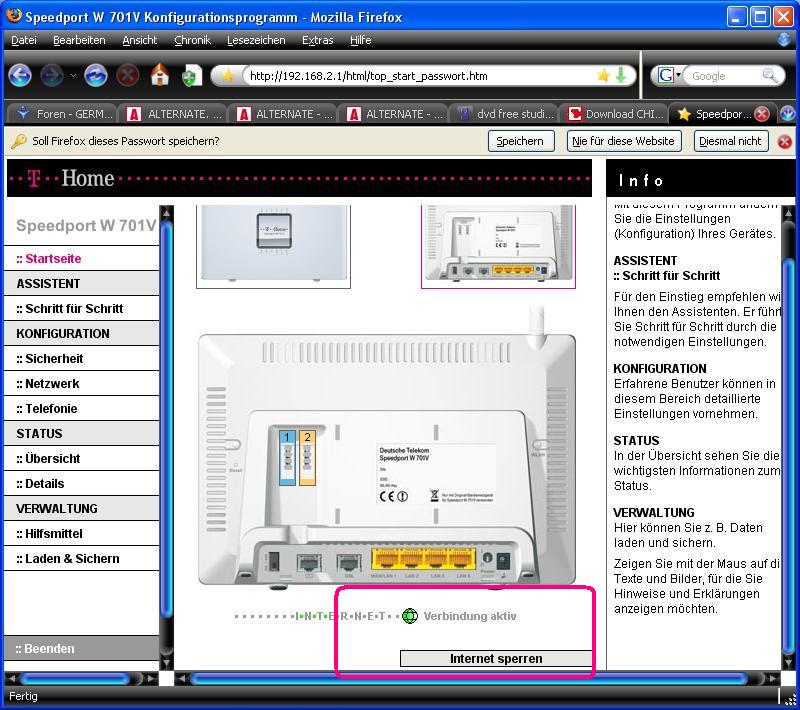The width and height of the screenshot is (800, 710).
Task: Click the Internet sperren button
Action: point(496,659)
